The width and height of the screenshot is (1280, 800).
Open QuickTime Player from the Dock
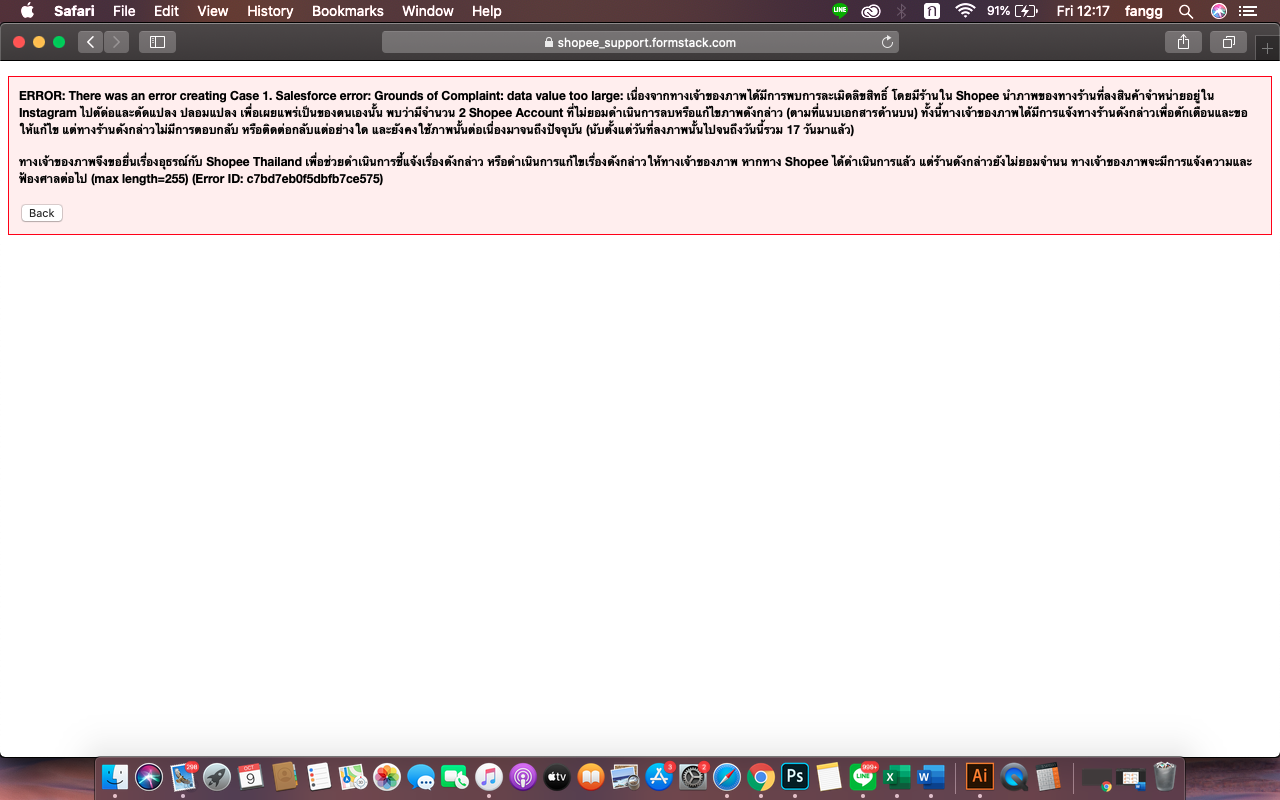coord(1014,776)
